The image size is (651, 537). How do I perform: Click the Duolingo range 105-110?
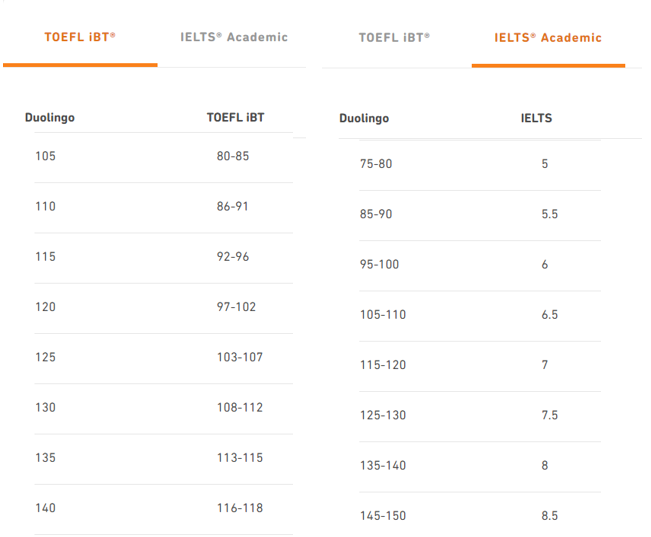[x=383, y=315]
